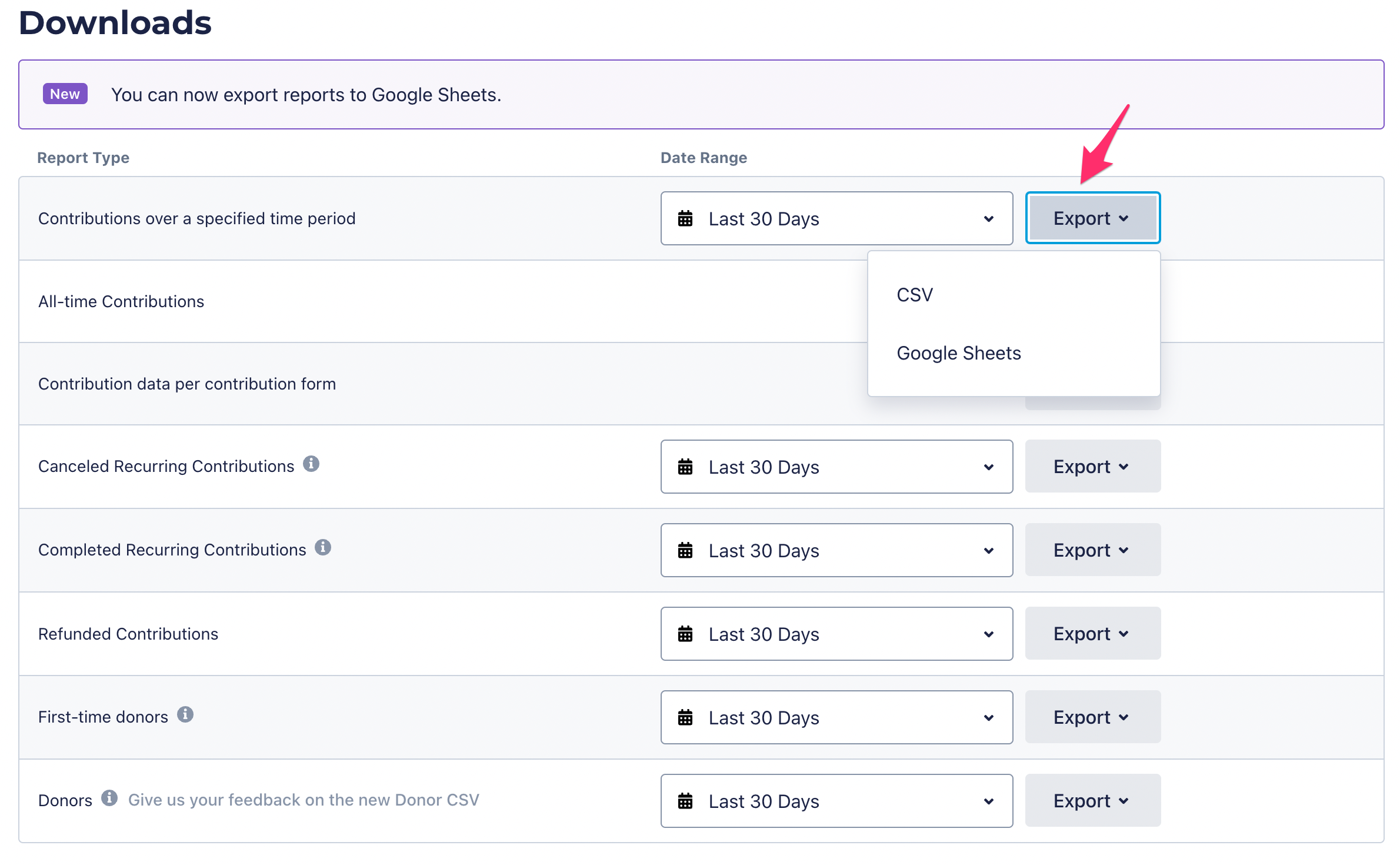Open date range dropdown for Completed Recurring Contributions
This screenshot has height=865, width=1400.
(836, 550)
